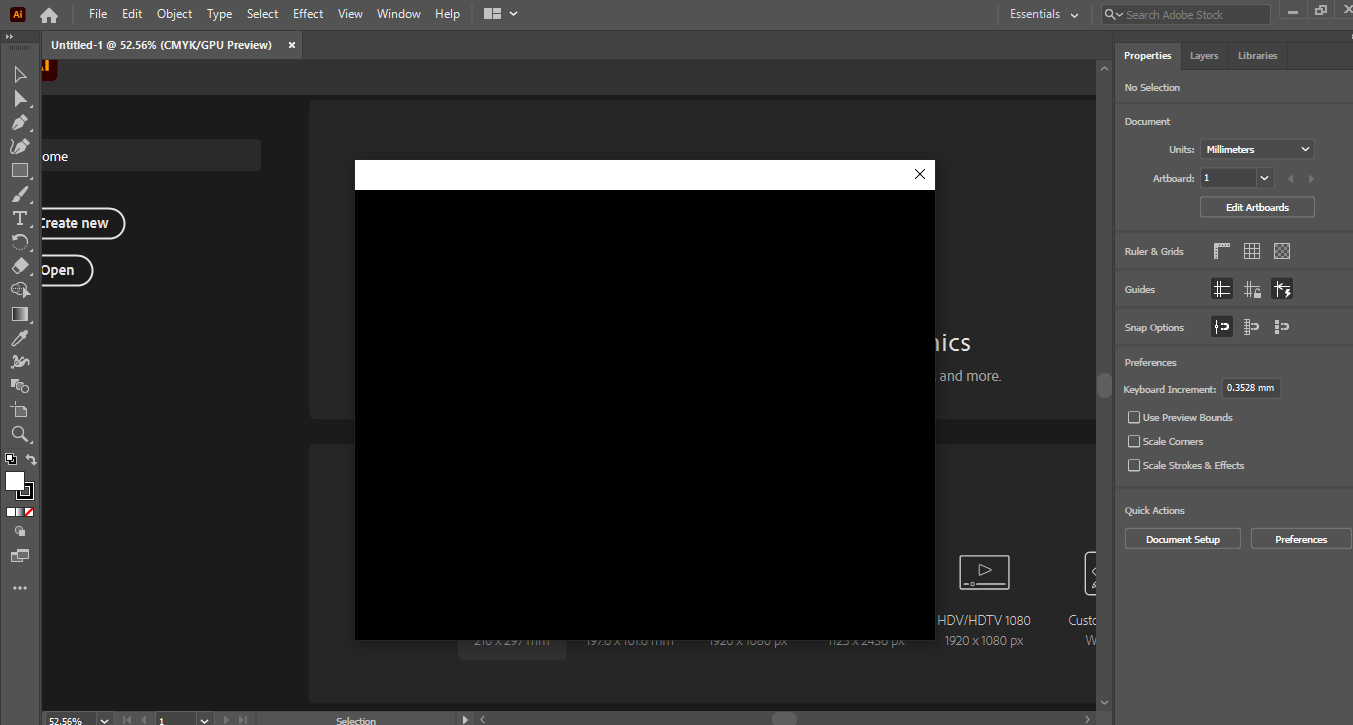Click the Edit Artboards button
1353x725 pixels.
click(x=1257, y=206)
